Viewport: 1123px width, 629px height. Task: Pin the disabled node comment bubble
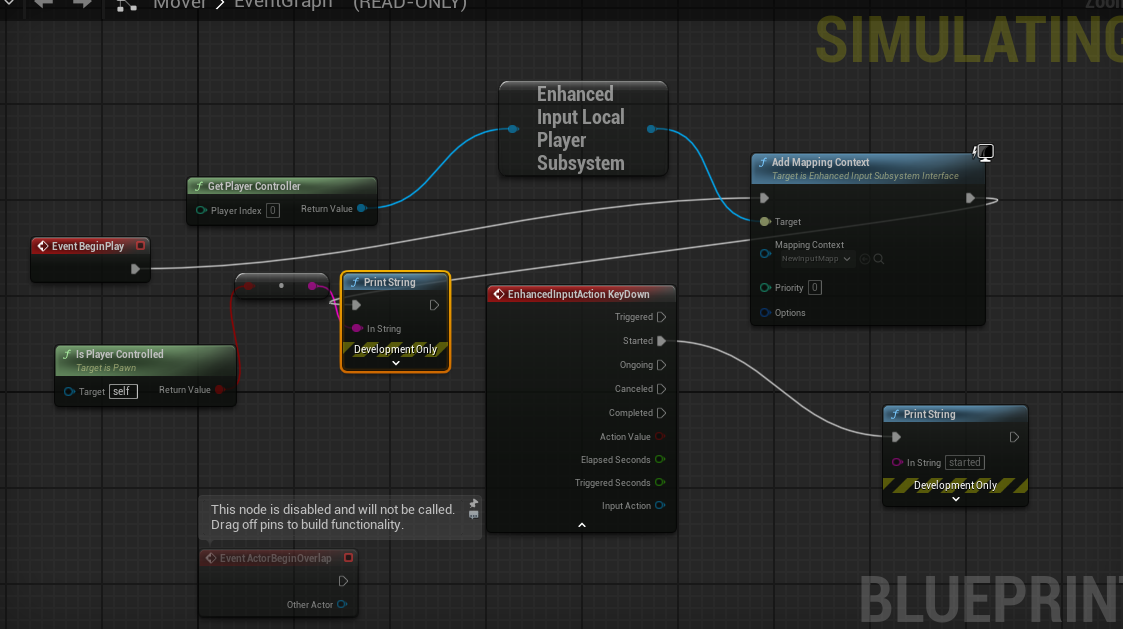474,503
